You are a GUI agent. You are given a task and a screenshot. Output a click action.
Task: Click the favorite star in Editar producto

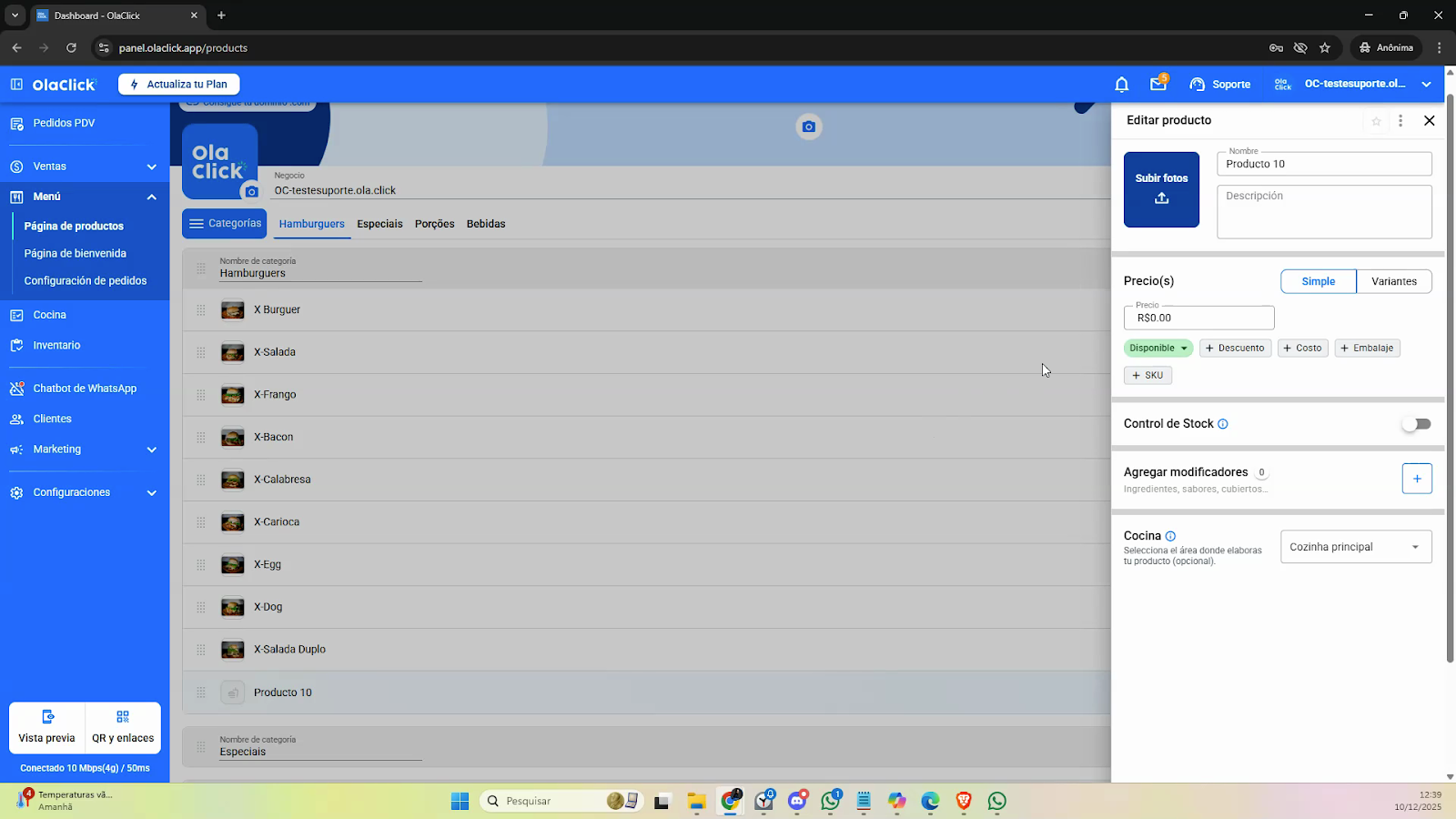click(1376, 121)
